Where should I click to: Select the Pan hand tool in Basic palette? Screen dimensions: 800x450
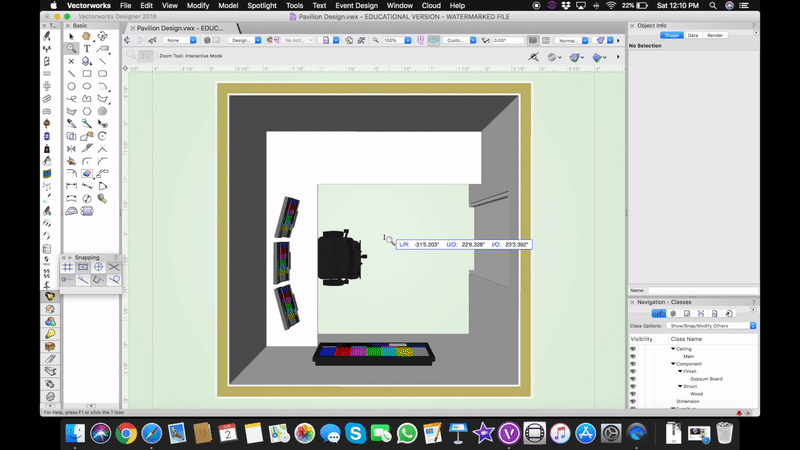click(x=87, y=36)
